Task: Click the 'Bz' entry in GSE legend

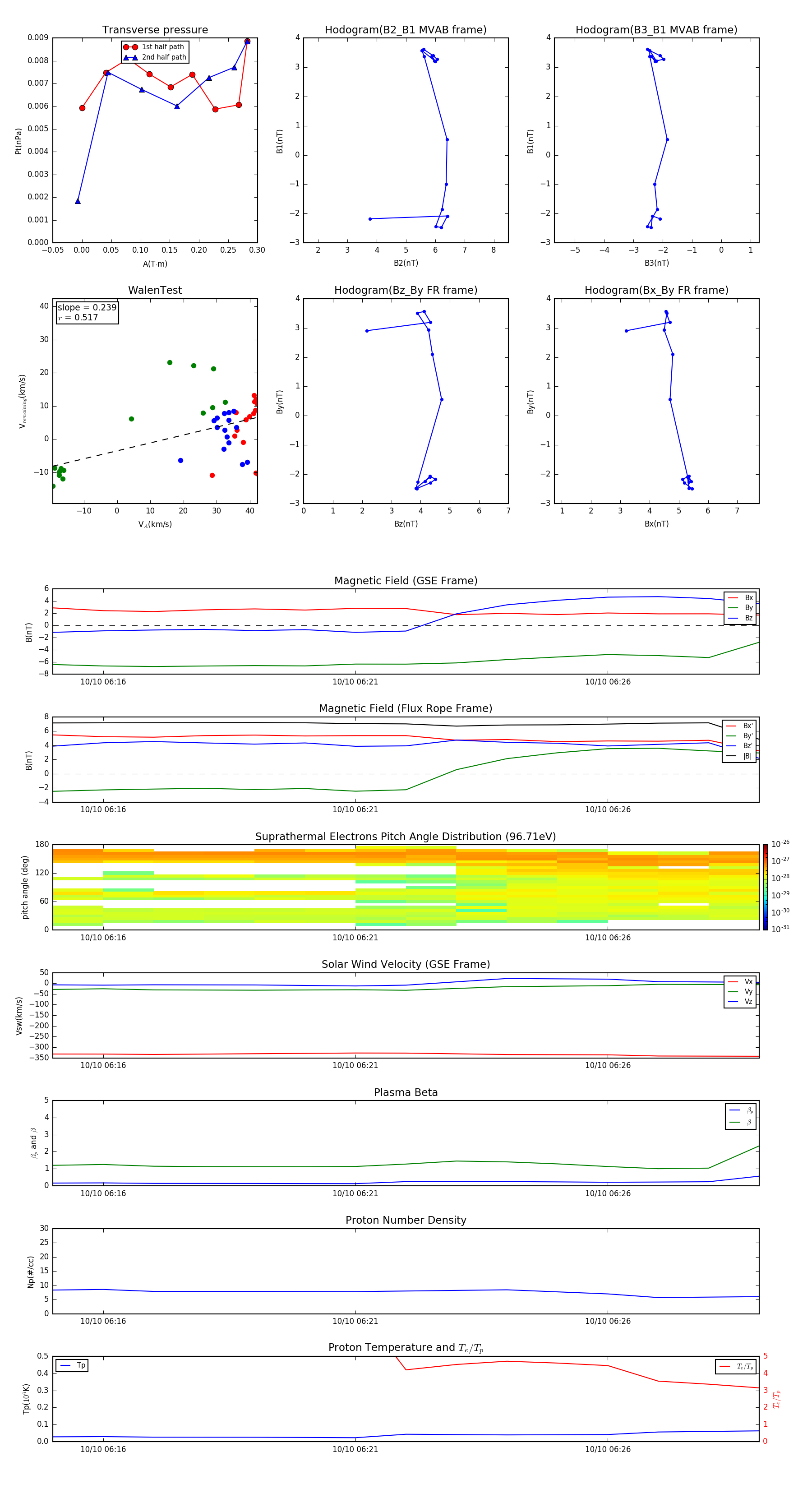Action: click(x=740, y=618)
